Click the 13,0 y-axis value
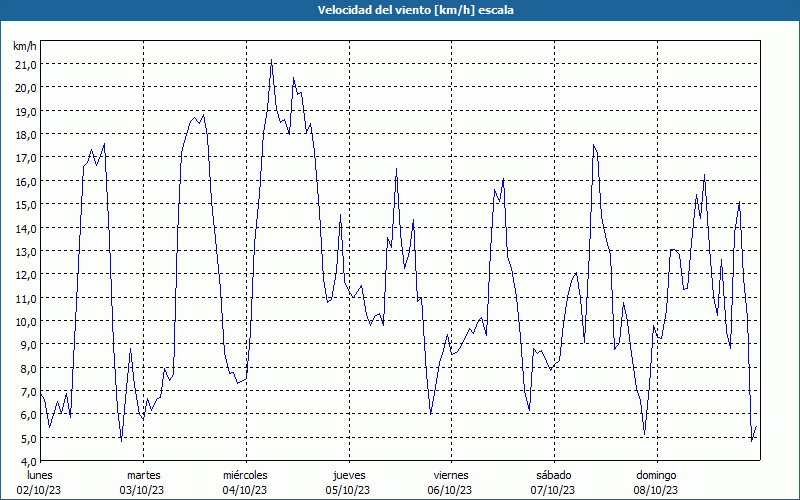800x500 pixels. (x=26, y=252)
